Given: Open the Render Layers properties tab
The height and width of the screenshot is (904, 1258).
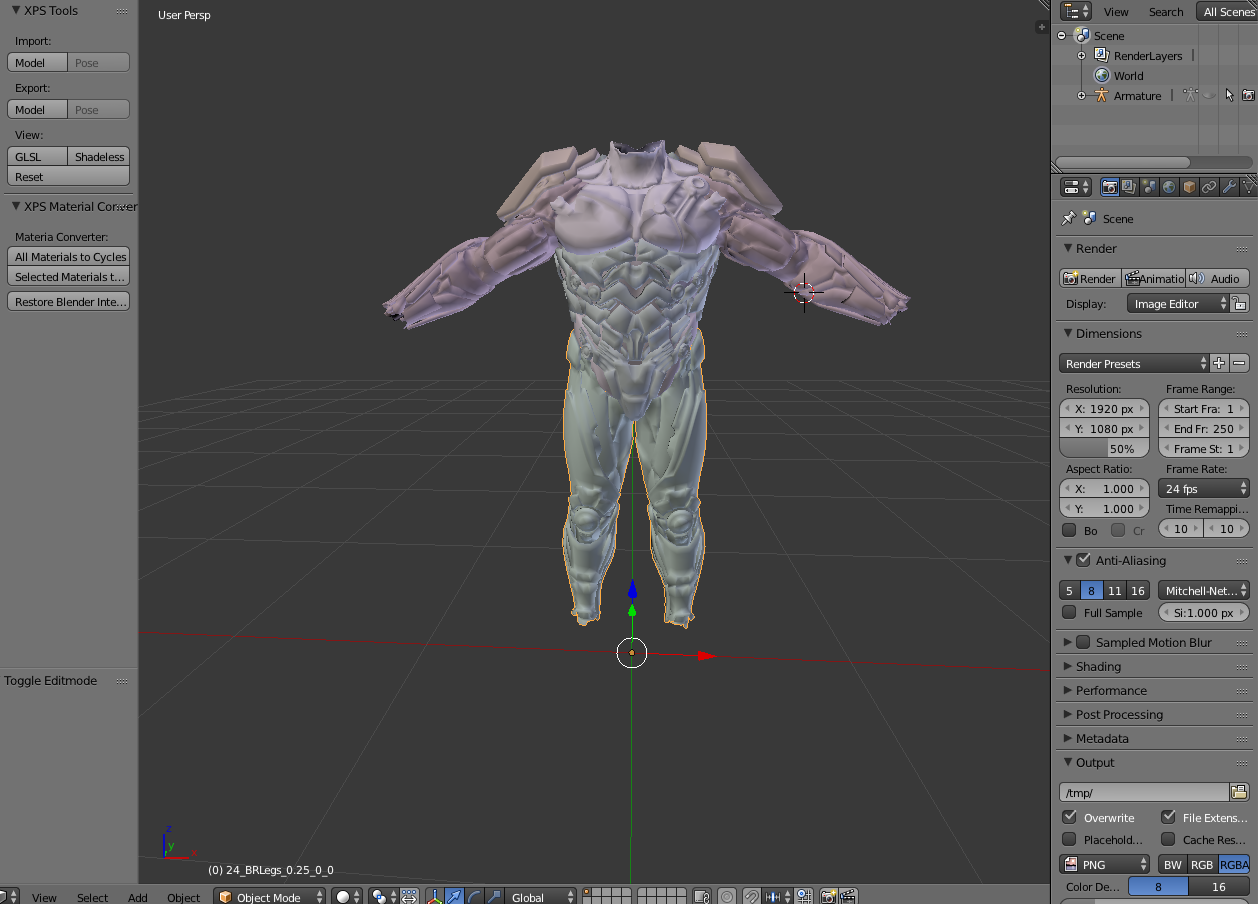Looking at the screenshot, I should point(1129,187).
